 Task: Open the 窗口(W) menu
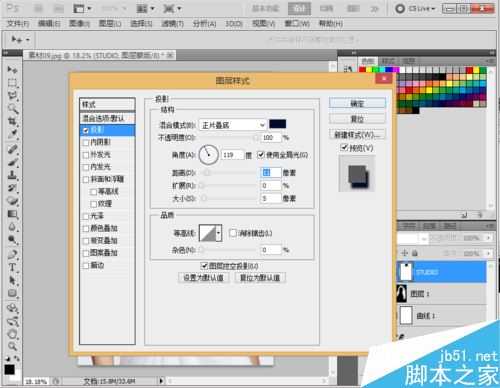pyautogui.click(x=296, y=23)
